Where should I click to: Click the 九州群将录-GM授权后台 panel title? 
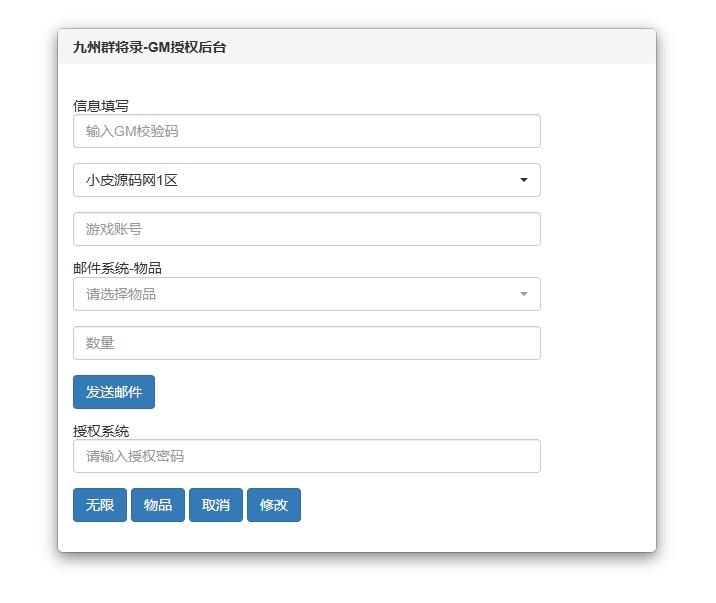point(149,47)
